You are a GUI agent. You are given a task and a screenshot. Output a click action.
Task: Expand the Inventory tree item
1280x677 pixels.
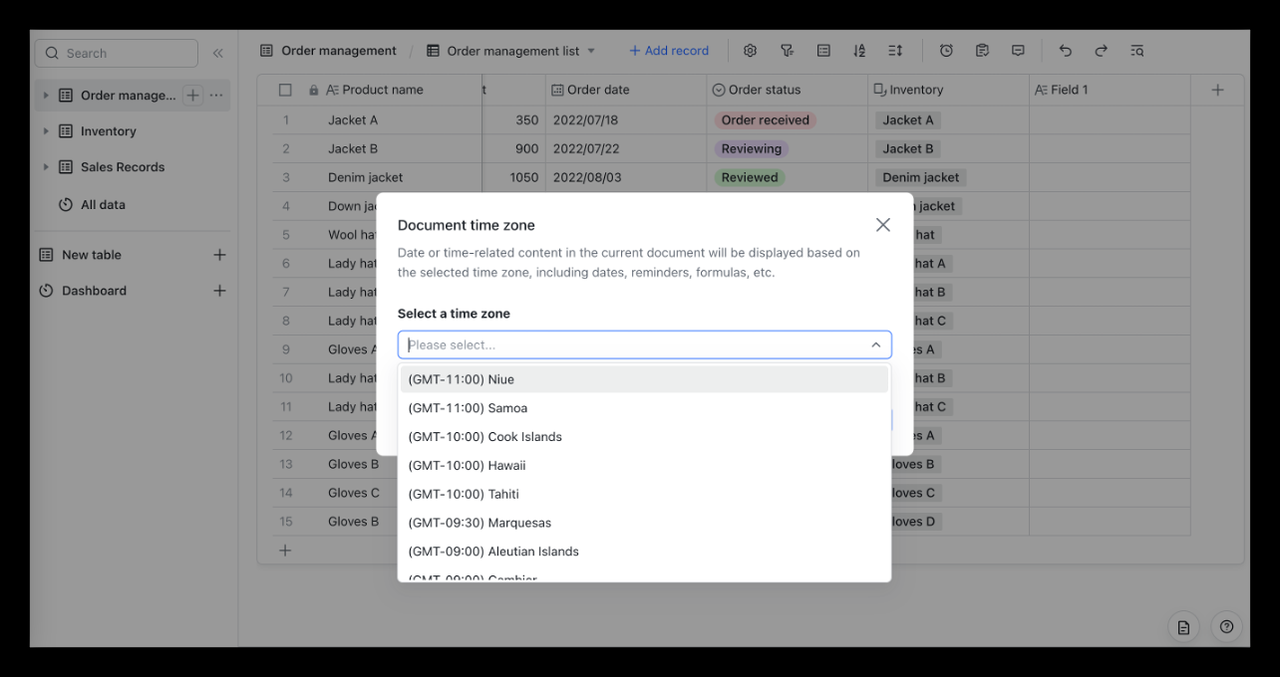pos(45,131)
